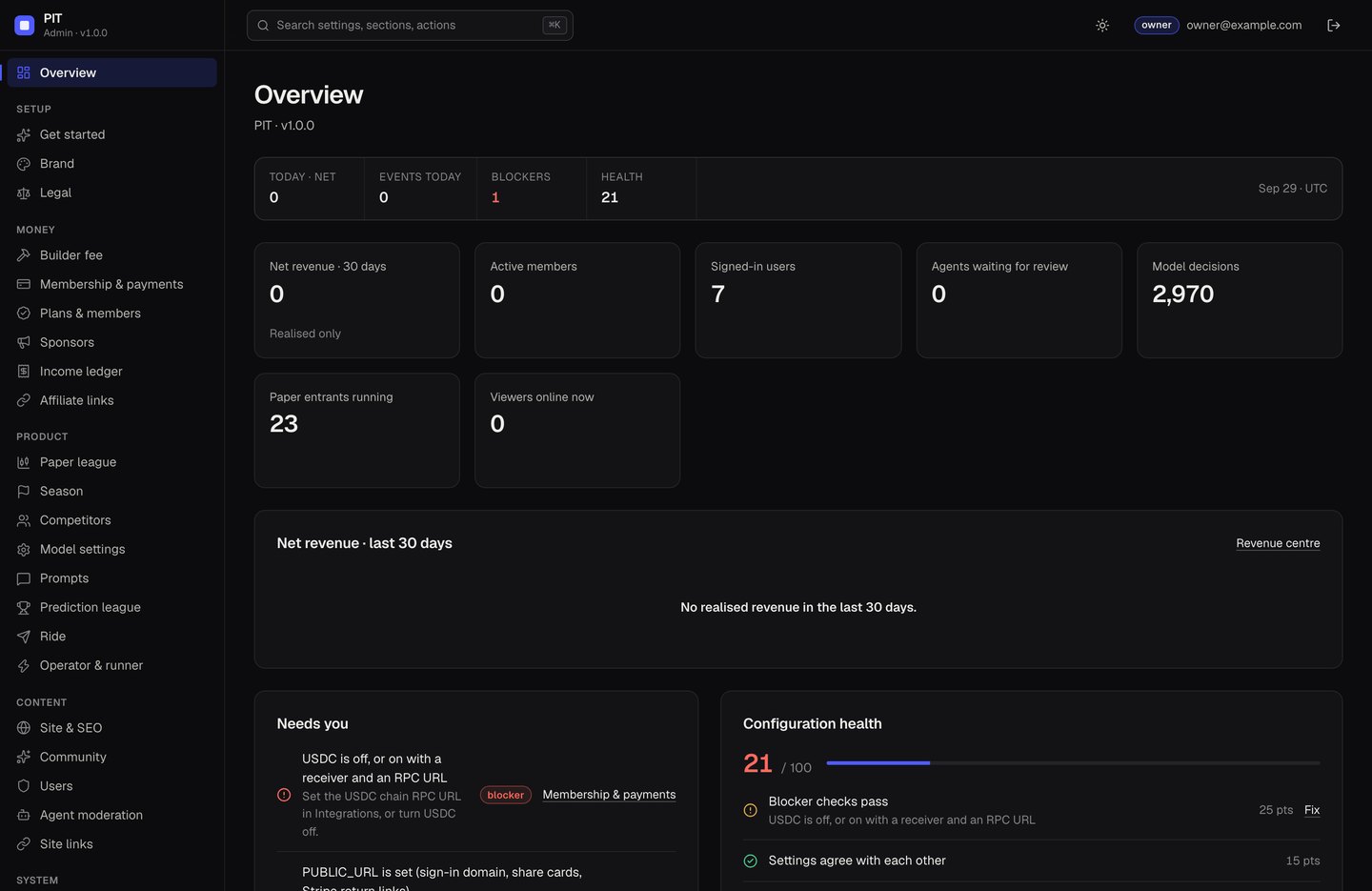Click the "Sep 29 · UTC" date text
Screen dimensions: 1372x891
pyautogui.click(x=1293, y=189)
